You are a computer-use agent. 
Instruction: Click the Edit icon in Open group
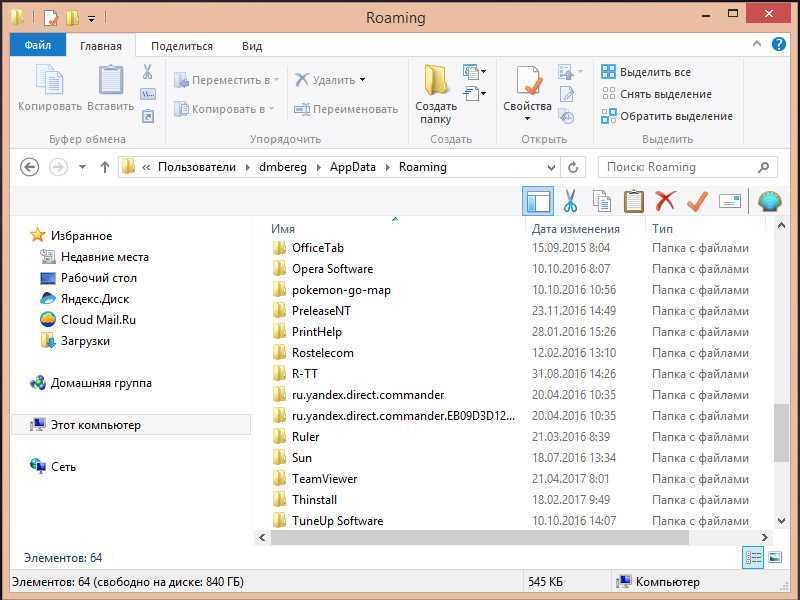[567, 94]
